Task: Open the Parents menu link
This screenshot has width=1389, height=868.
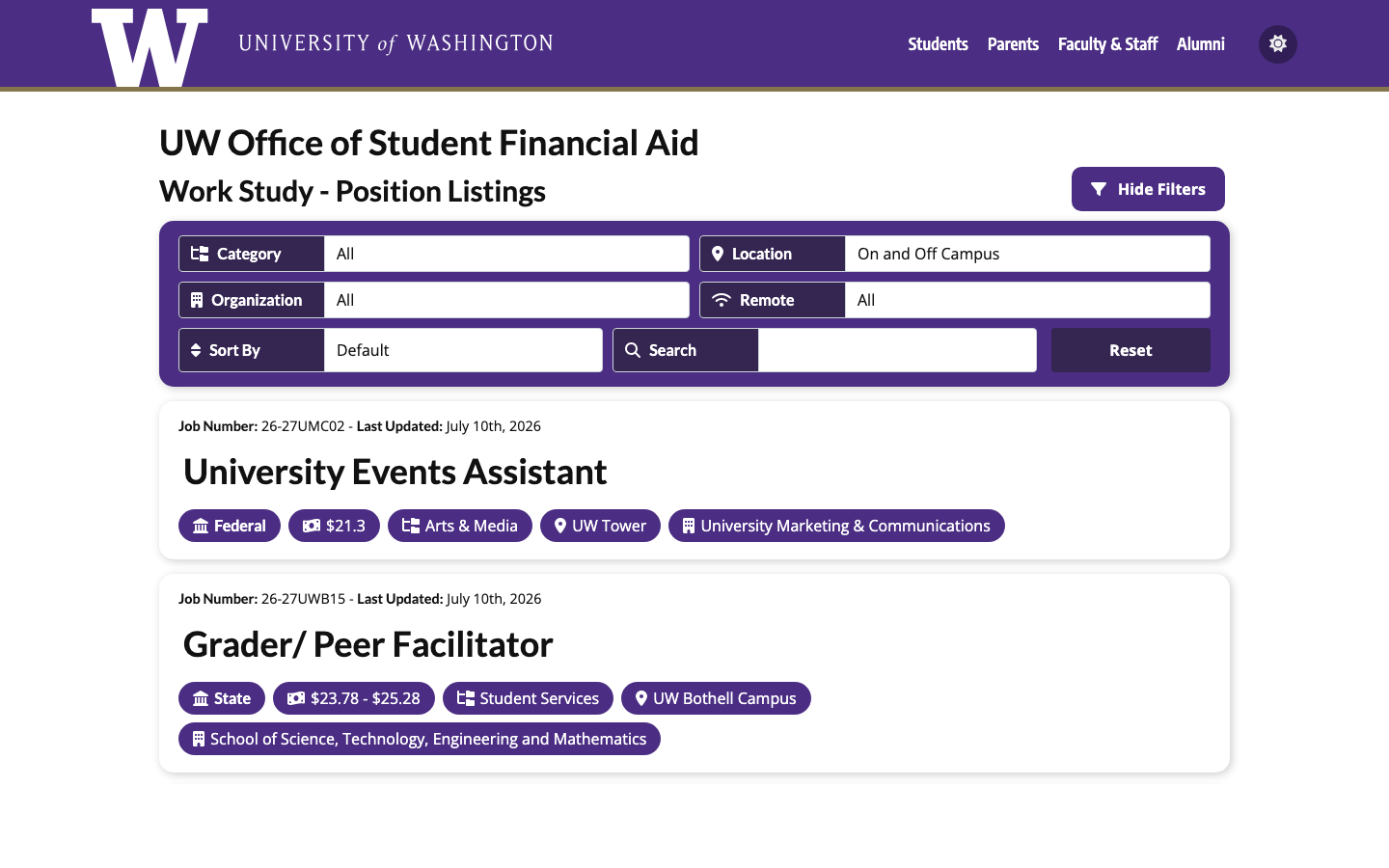Action: [x=1013, y=44]
